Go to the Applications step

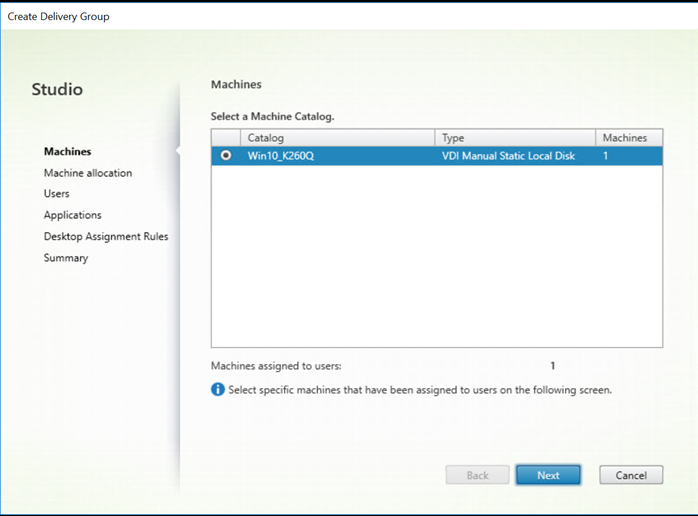[73, 215]
